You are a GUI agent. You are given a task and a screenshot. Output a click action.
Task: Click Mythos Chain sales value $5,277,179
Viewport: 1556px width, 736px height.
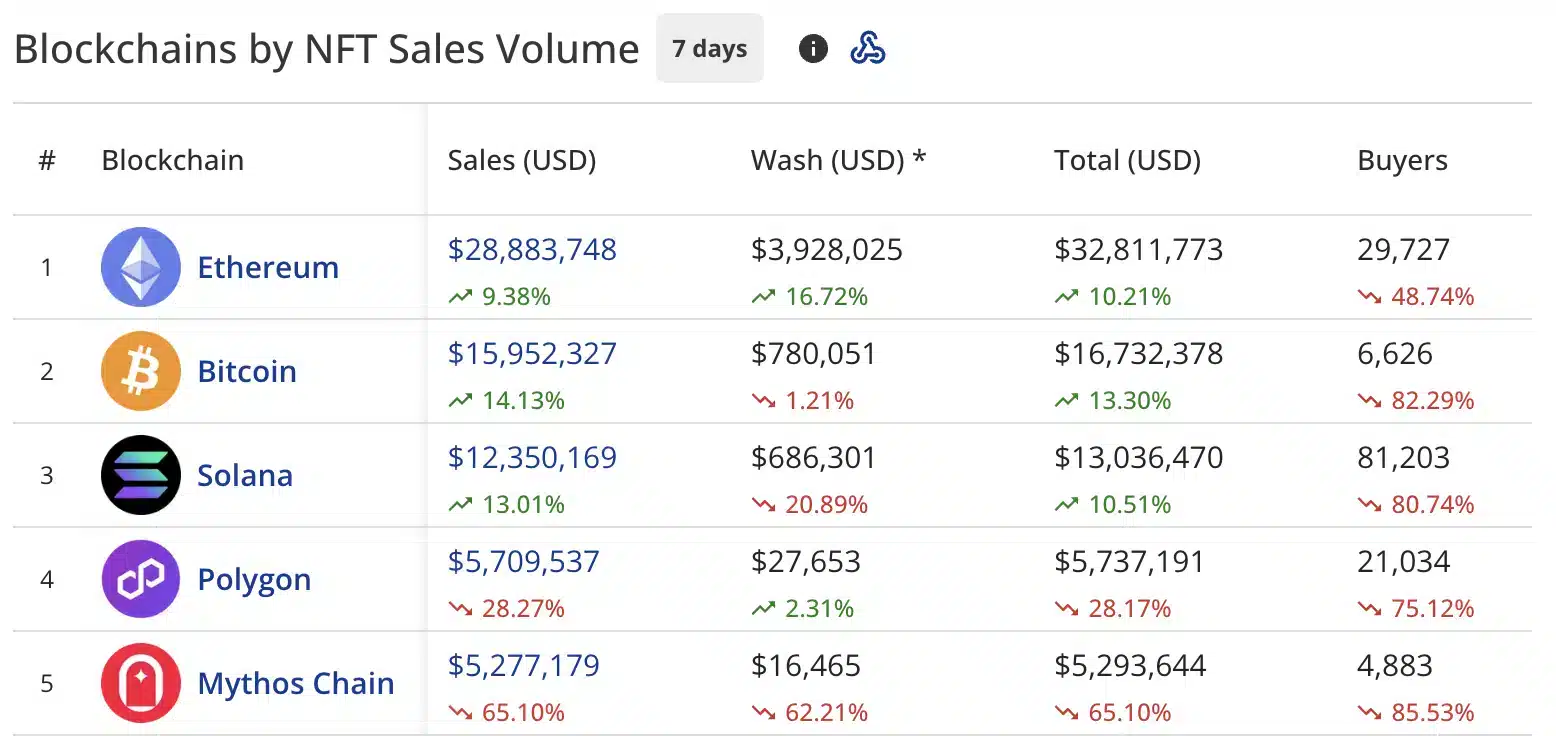tap(524, 665)
